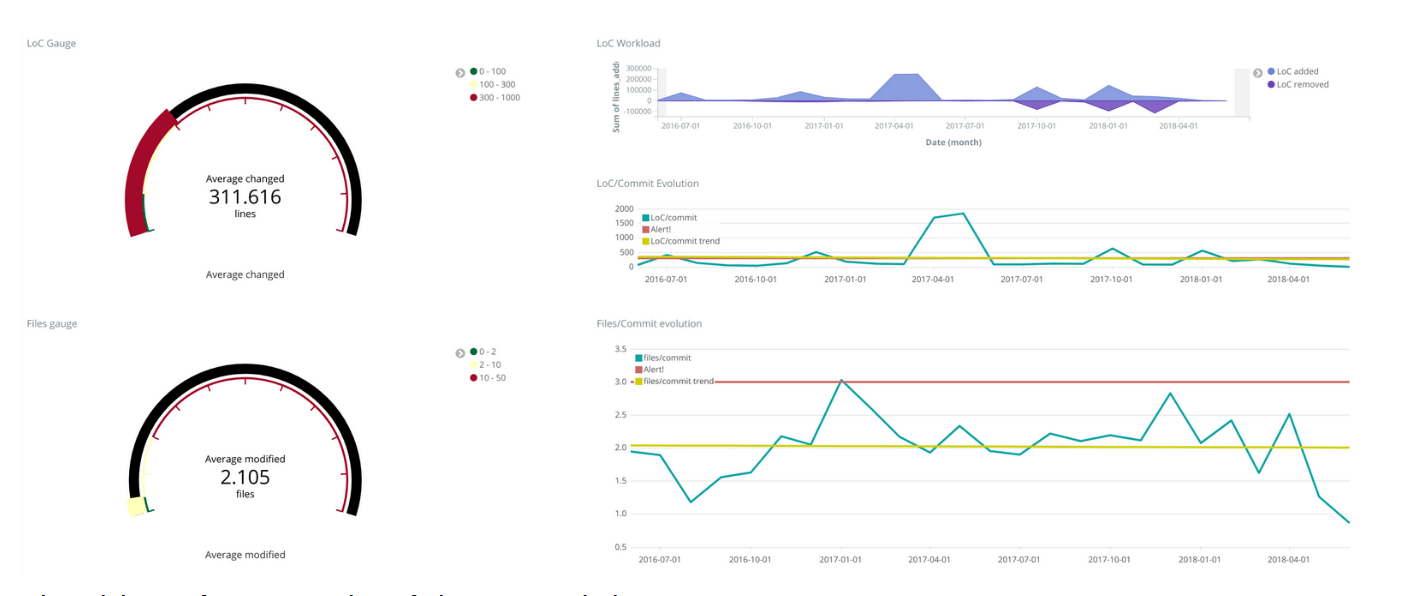
Task: Click the Alert! legend in LoC/Commit Evolution
Action: [657, 230]
